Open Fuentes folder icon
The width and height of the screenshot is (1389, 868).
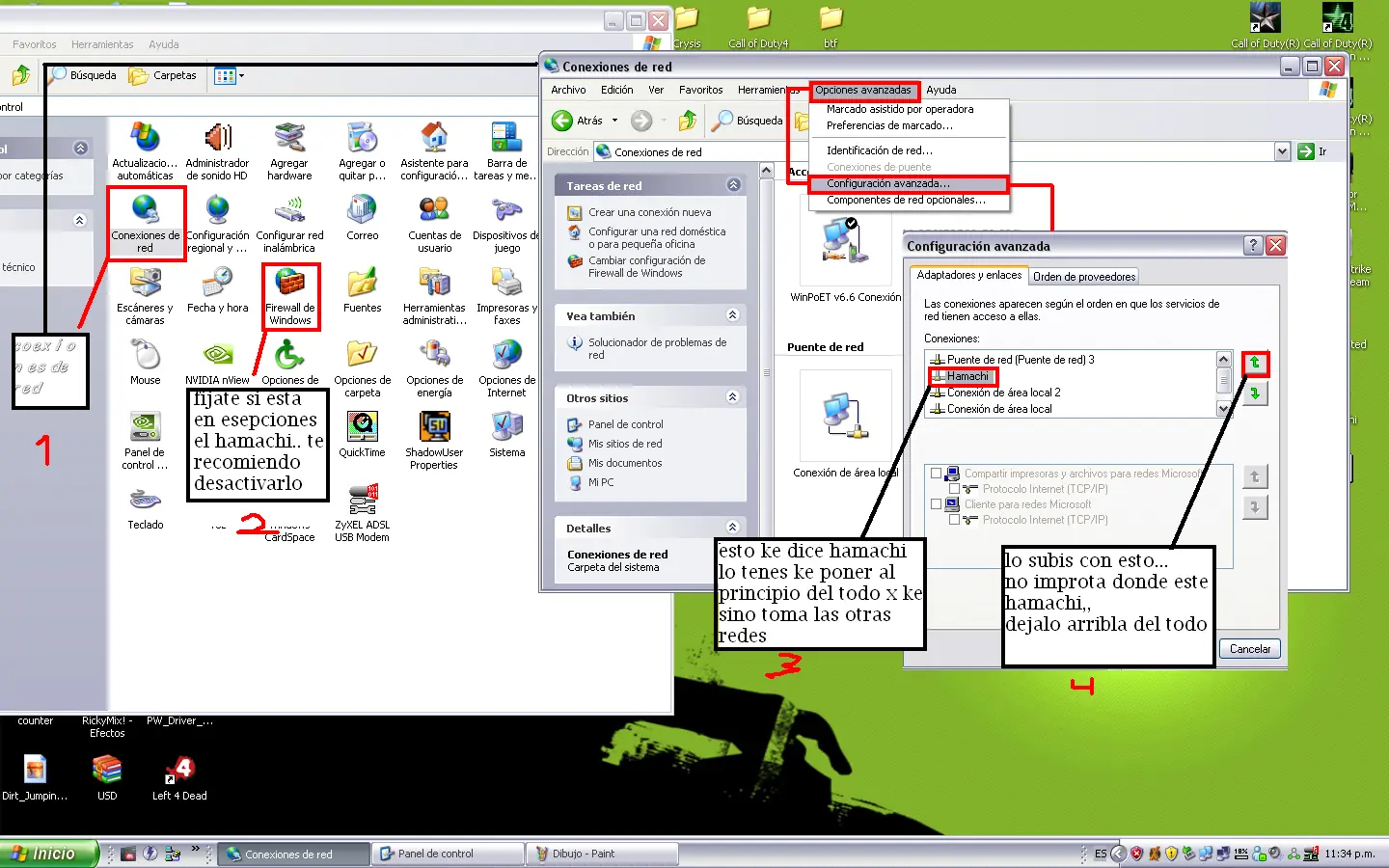tap(363, 290)
